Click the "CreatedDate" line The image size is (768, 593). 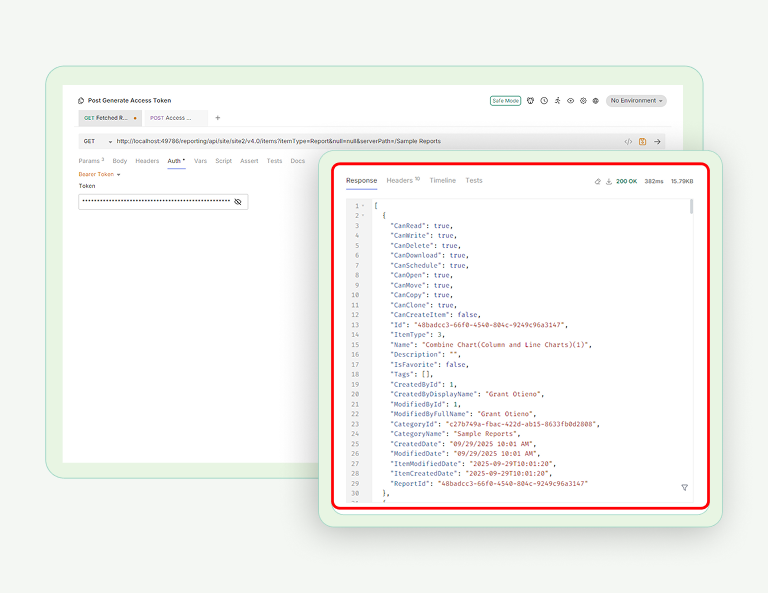coord(463,444)
